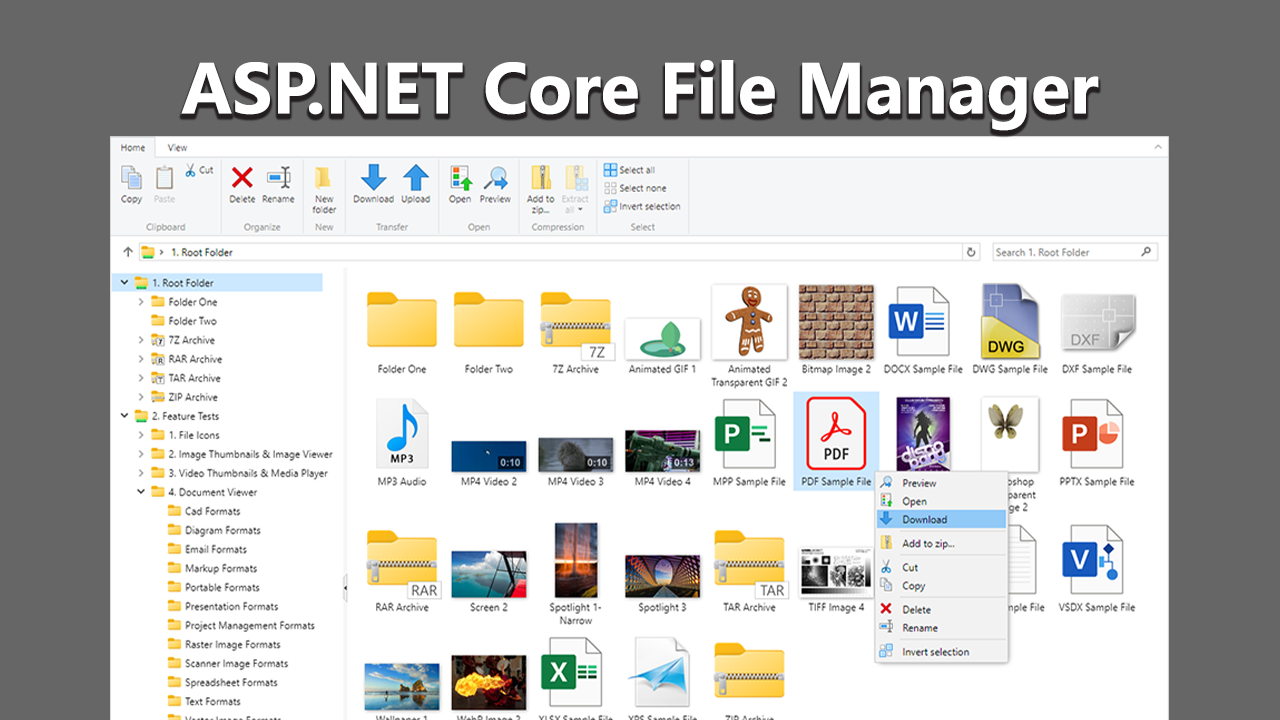Choose Rename in context menu

point(941,628)
